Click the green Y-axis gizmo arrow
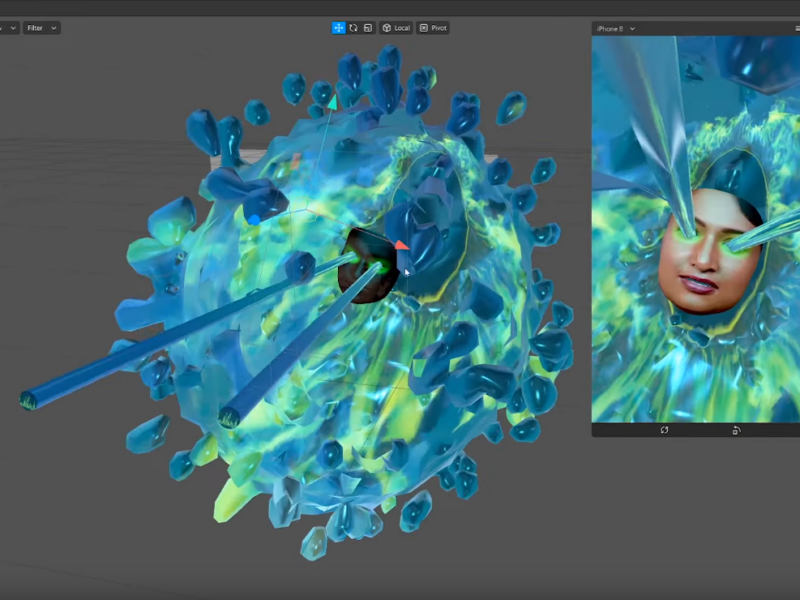800x600 pixels. click(x=331, y=103)
